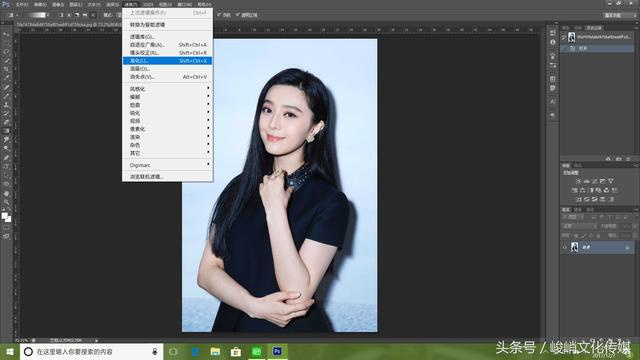This screenshot has width=640, height=360.
Task: Select the Gradient tool in toolbox
Action: [6, 131]
